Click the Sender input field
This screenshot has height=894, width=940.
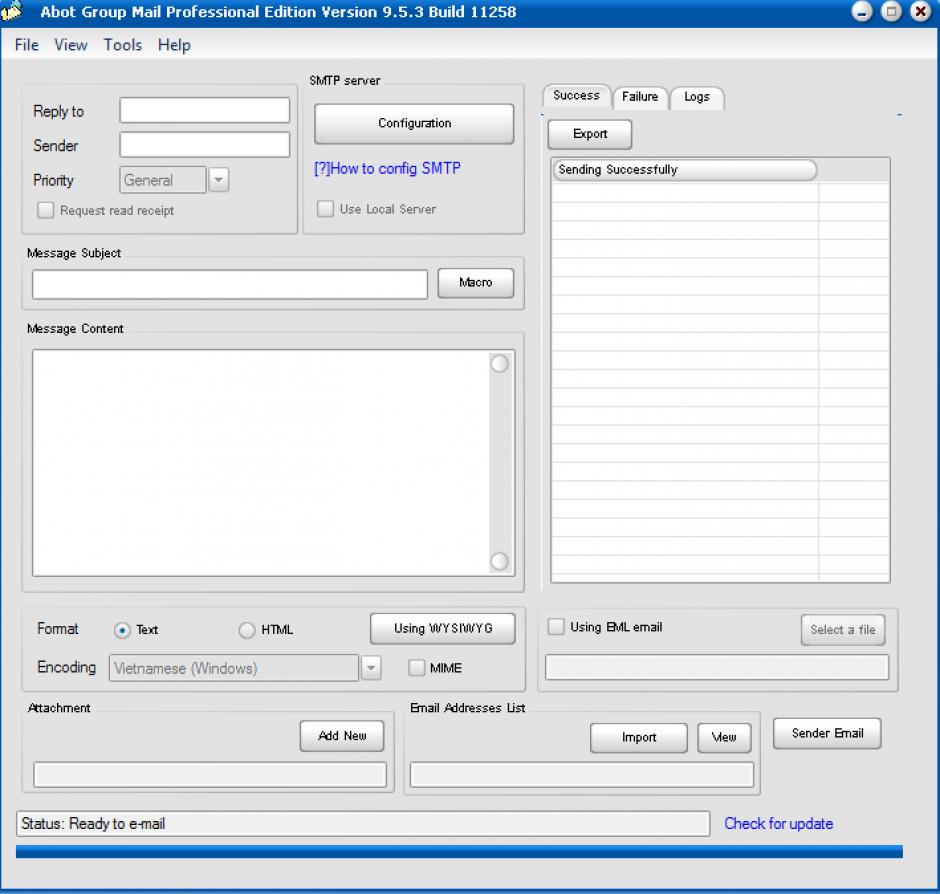click(x=204, y=145)
